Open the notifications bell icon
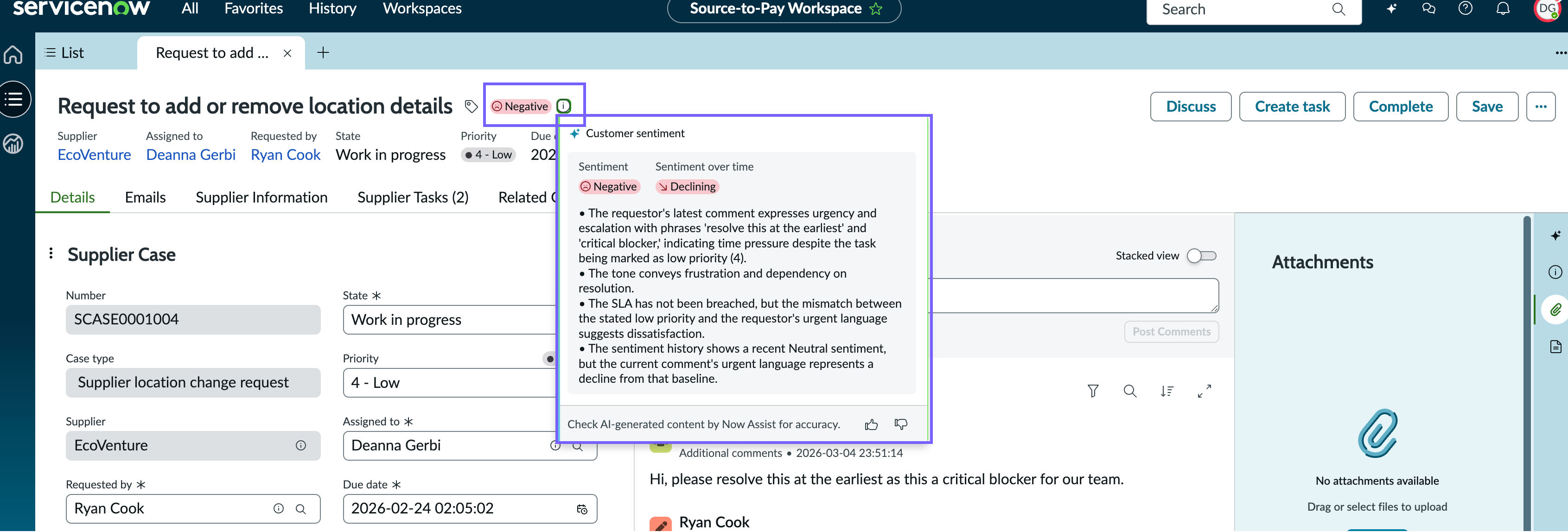 coord(1503,8)
